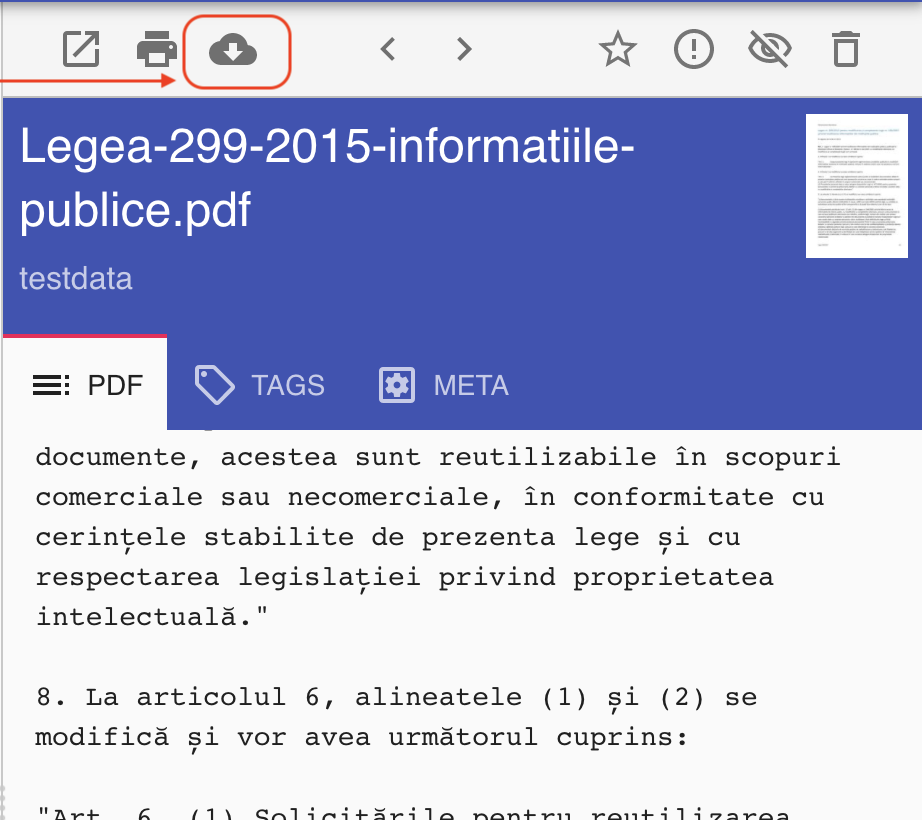
Task: Go to previous document with left chevron
Action: 389,49
